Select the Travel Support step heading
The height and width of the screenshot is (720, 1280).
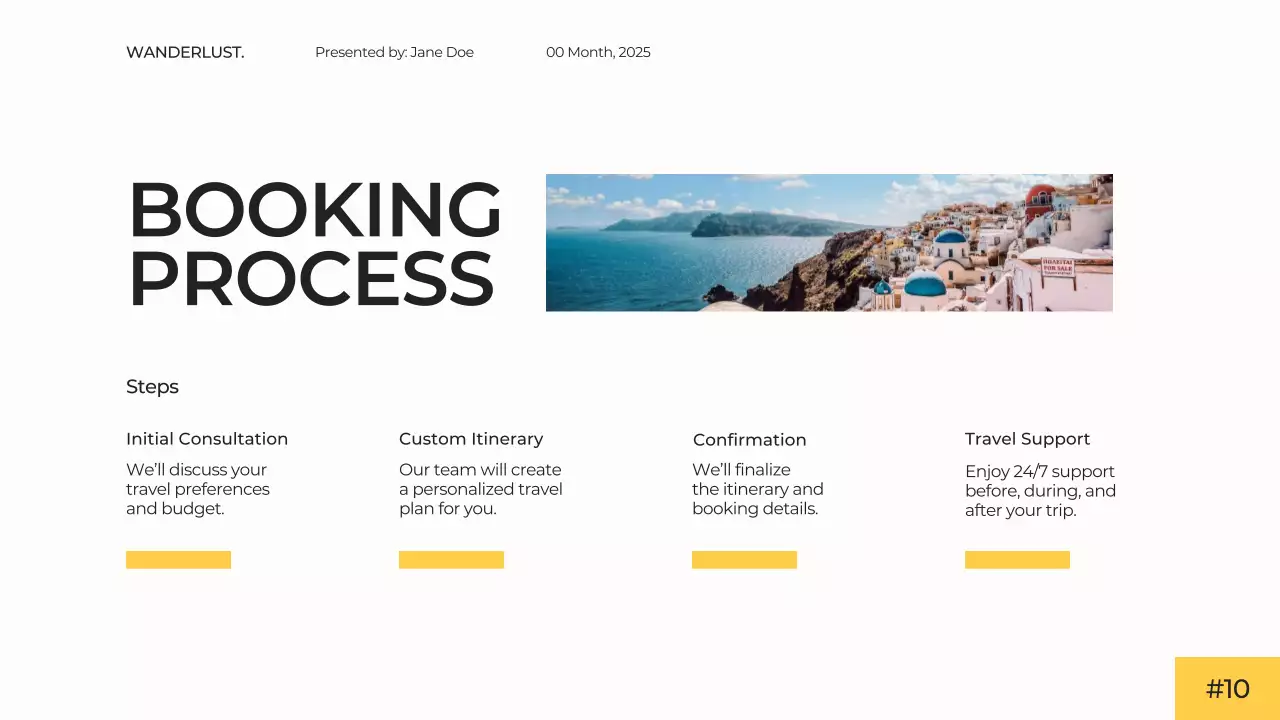point(1028,438)
